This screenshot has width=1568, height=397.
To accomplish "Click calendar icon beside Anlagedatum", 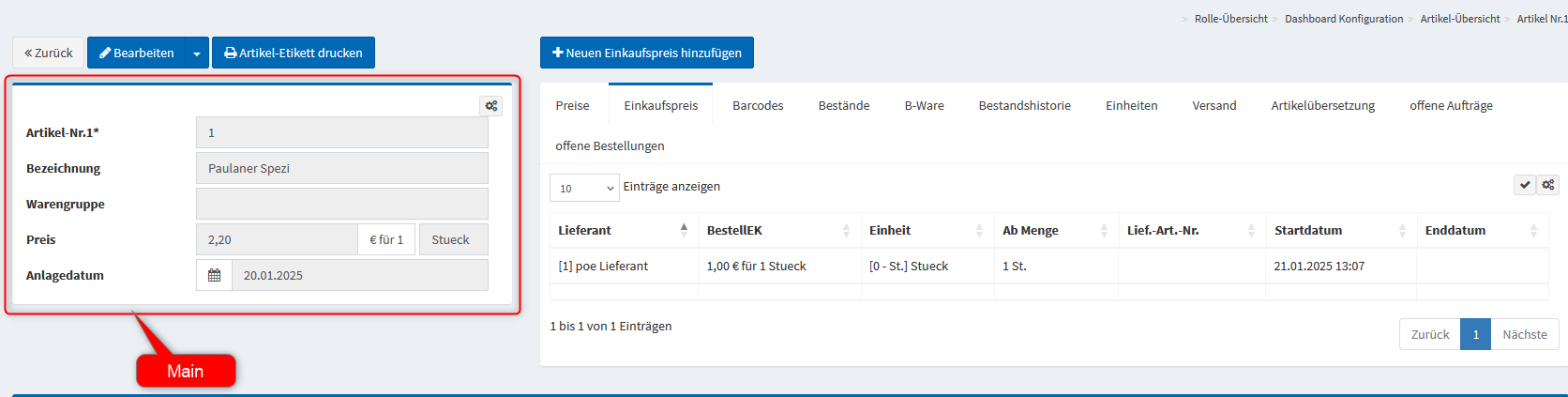I will (x=214, y=276).
